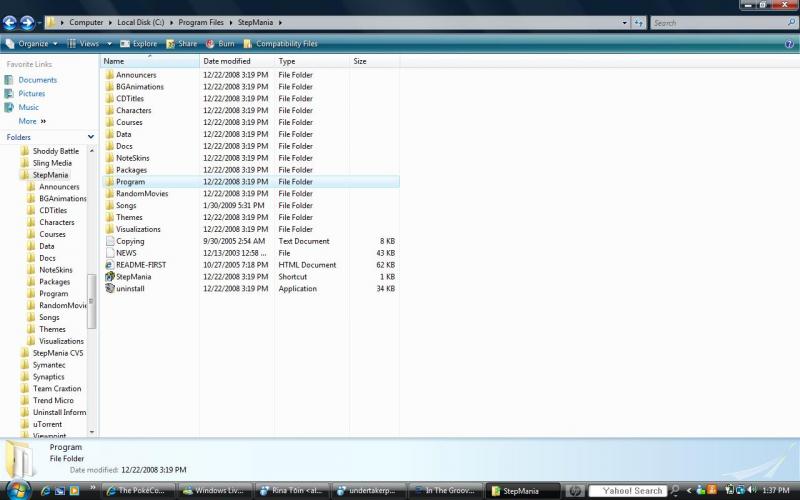This screenshot has height=500, width=800.
Task: Click the Compatibility Files button
Action: point(281,44)
